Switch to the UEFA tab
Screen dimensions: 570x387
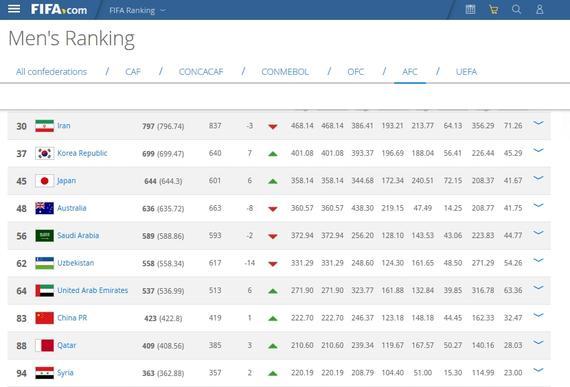click(x=466, y=72)
